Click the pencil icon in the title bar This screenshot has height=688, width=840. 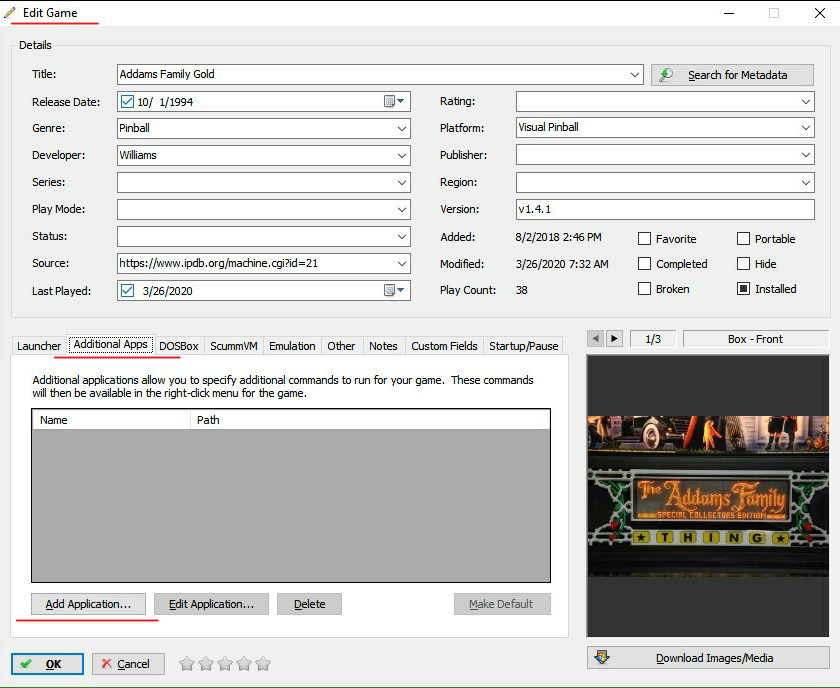click(10, 12)
